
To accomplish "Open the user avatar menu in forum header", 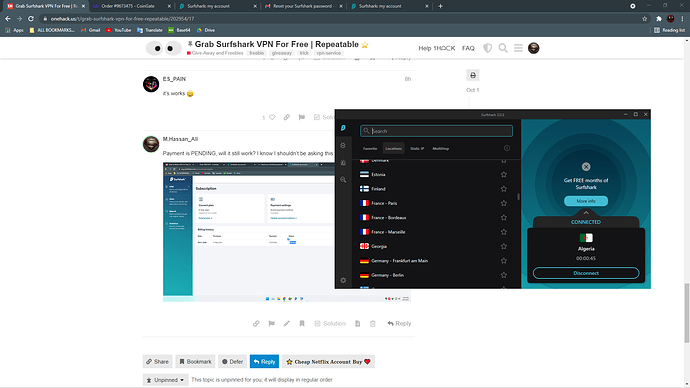I will [x=534, y=48].
